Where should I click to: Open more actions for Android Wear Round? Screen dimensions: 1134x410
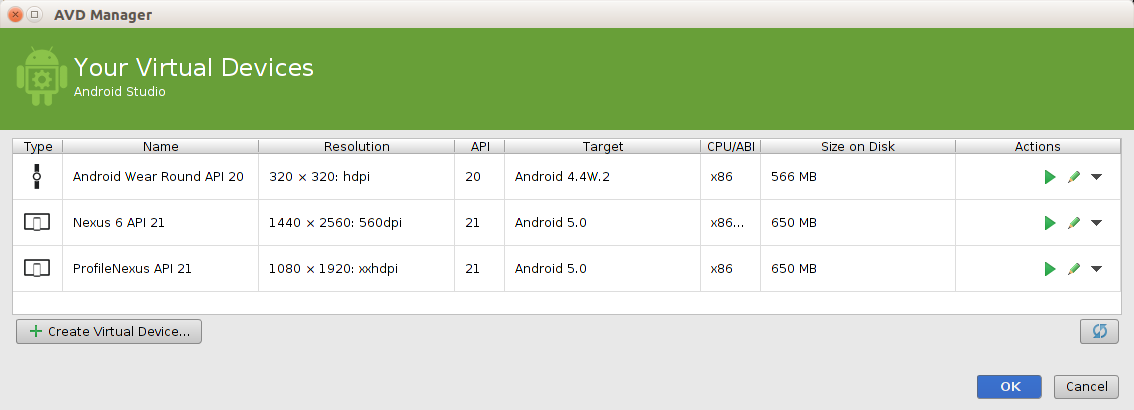point(1097,177)
